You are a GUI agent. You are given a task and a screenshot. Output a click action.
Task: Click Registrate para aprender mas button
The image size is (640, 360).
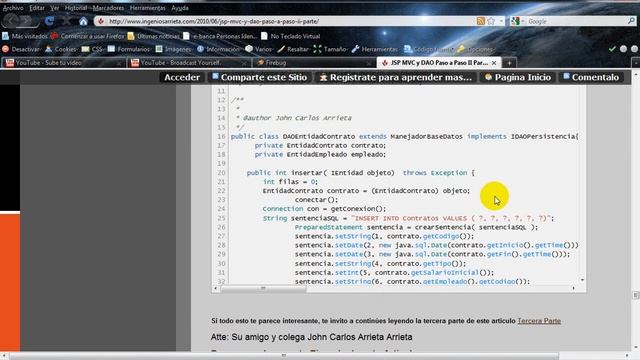point(396,77)
